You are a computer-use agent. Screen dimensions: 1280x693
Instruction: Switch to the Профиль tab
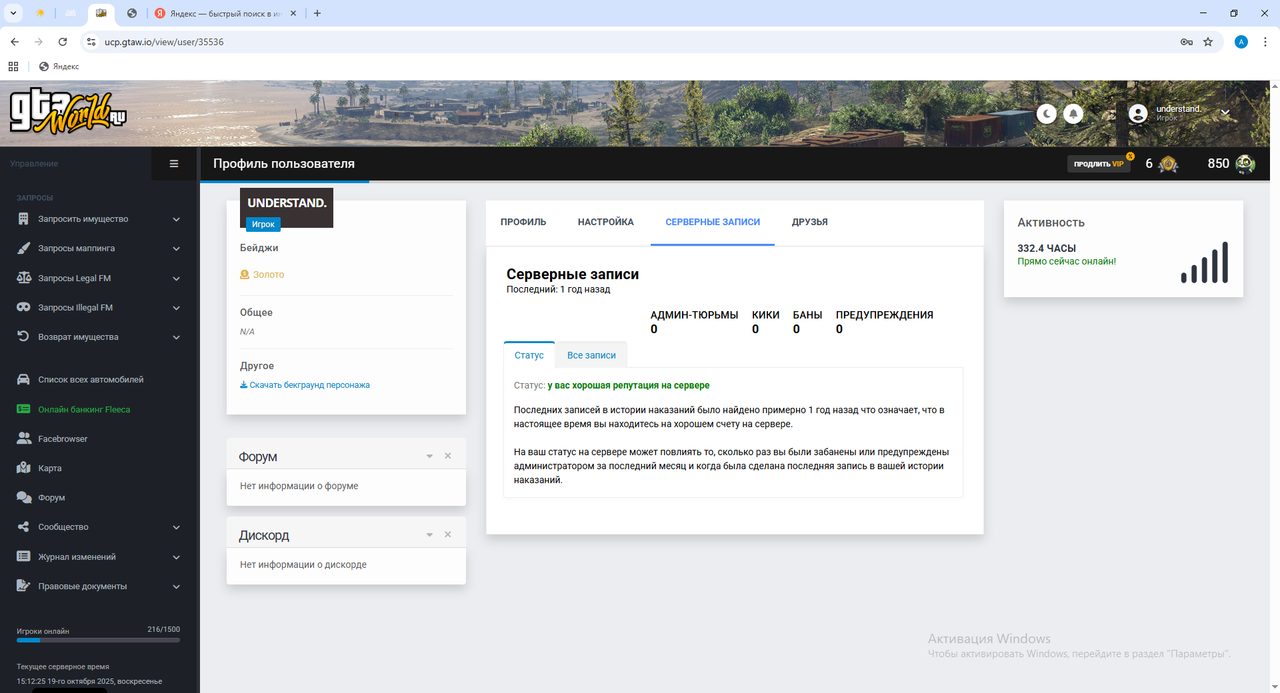click(x=523, y=222)
